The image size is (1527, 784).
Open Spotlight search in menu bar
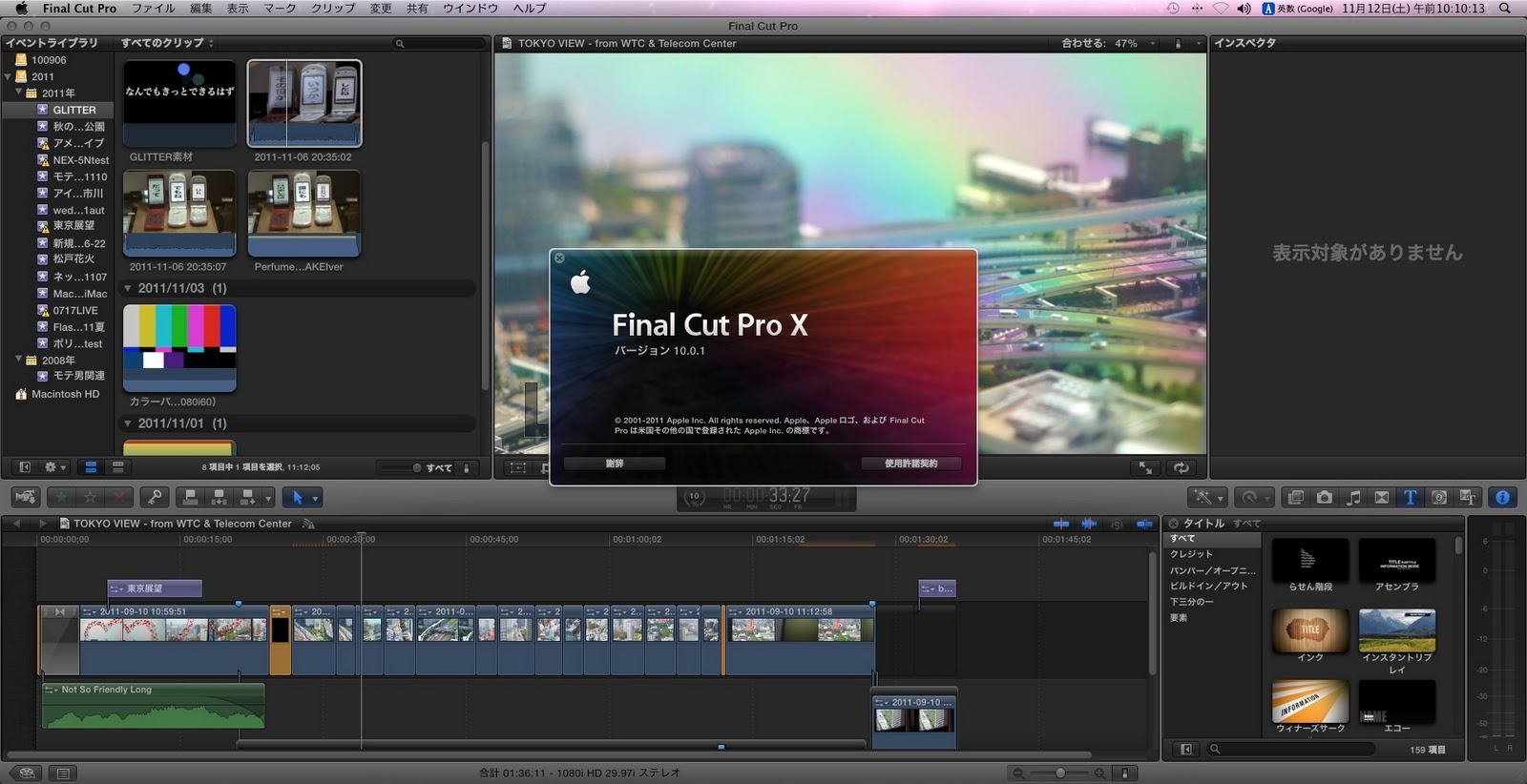click(x=1504, y=9)
